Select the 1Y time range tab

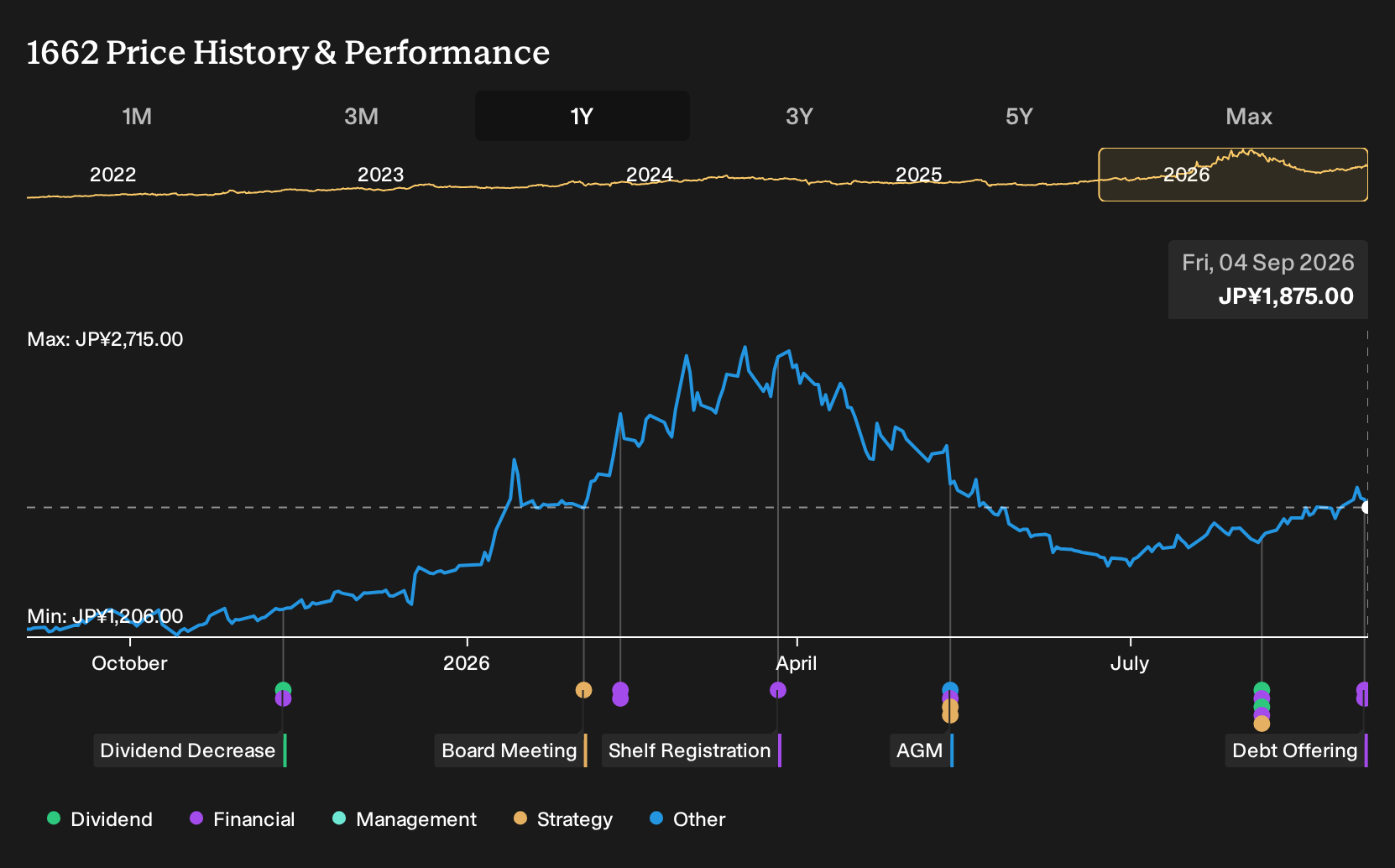(582, 116)
